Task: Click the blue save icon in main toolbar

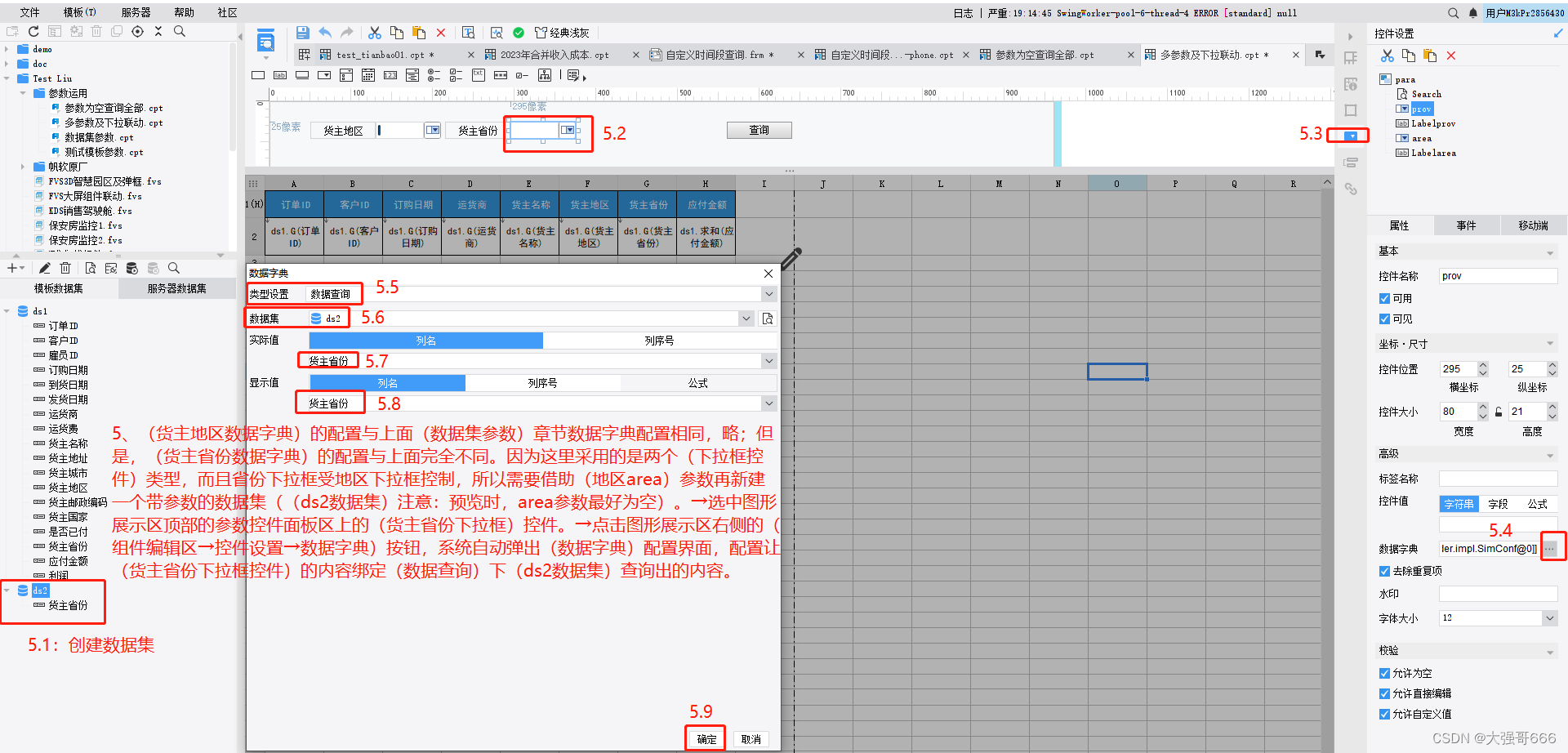Action: click(303, 33)
